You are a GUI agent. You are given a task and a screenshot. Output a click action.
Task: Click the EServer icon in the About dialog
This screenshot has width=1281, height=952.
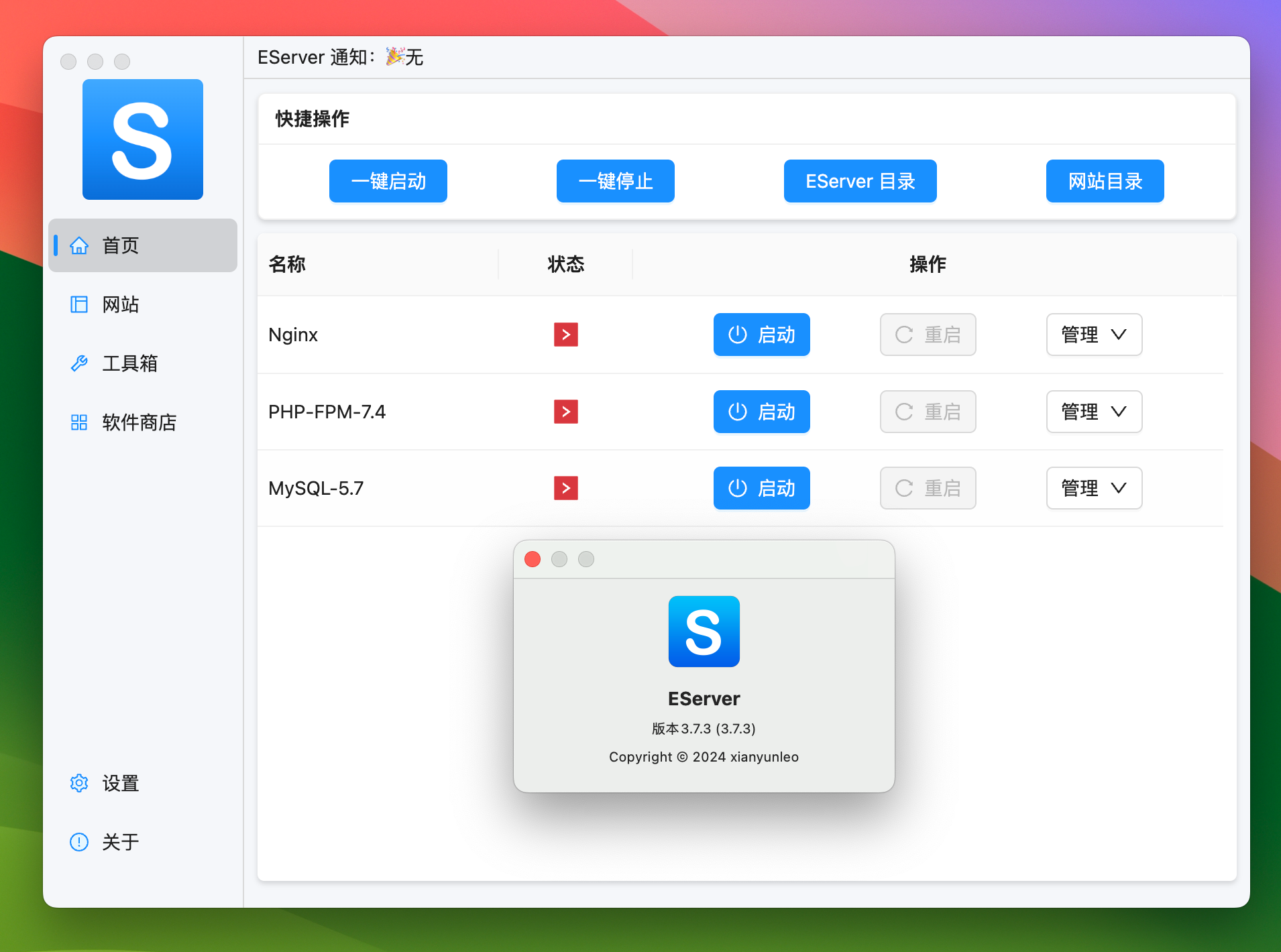[x=704, y=632]
